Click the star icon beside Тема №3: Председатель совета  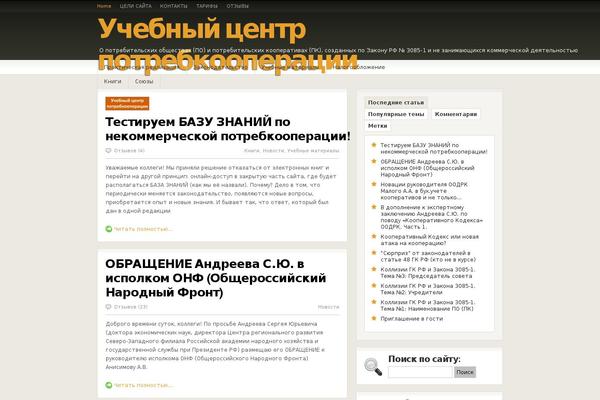pyautogui.click(x=374, y=269)
